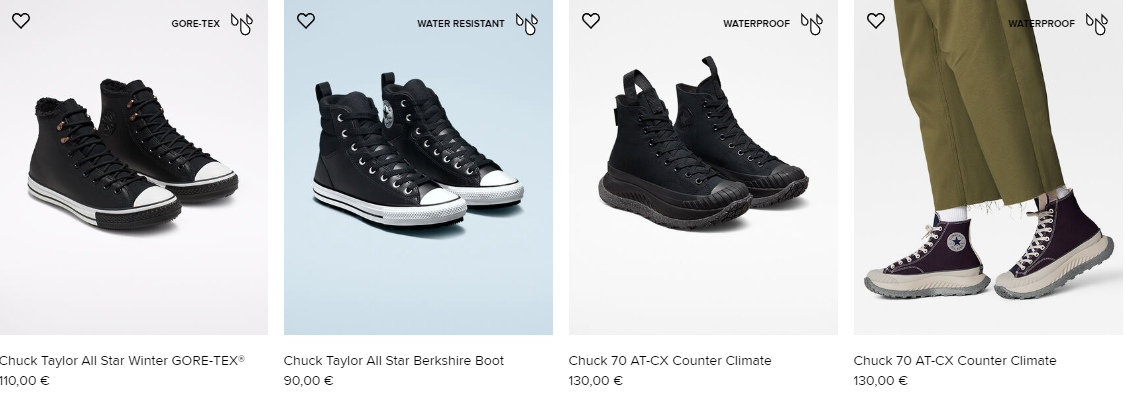View all-black Chuck 70 AT-CX product image
Screen dimensions: 1125x394
pos(703,167)
